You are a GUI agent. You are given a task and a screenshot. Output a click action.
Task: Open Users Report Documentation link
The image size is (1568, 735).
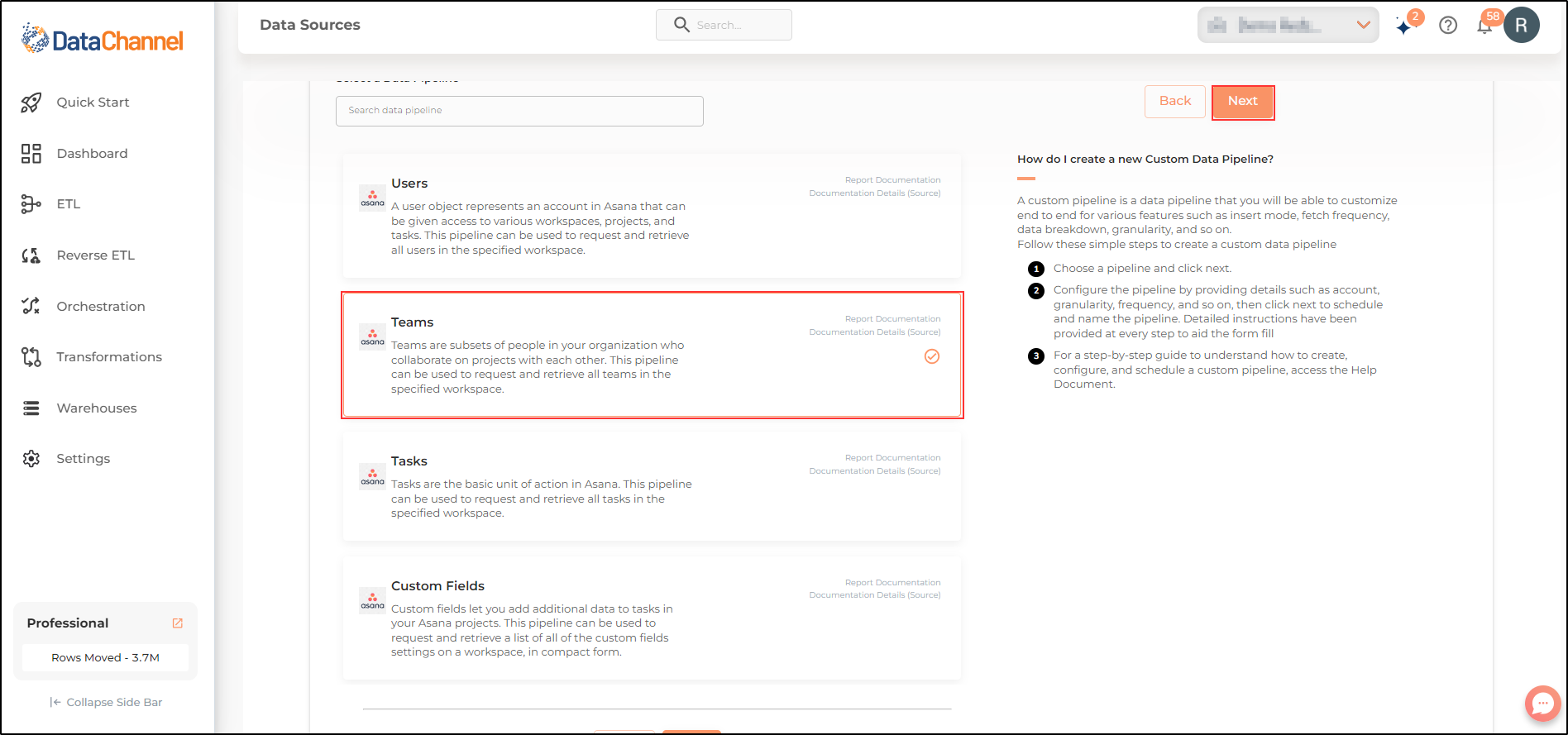point(892,180)
